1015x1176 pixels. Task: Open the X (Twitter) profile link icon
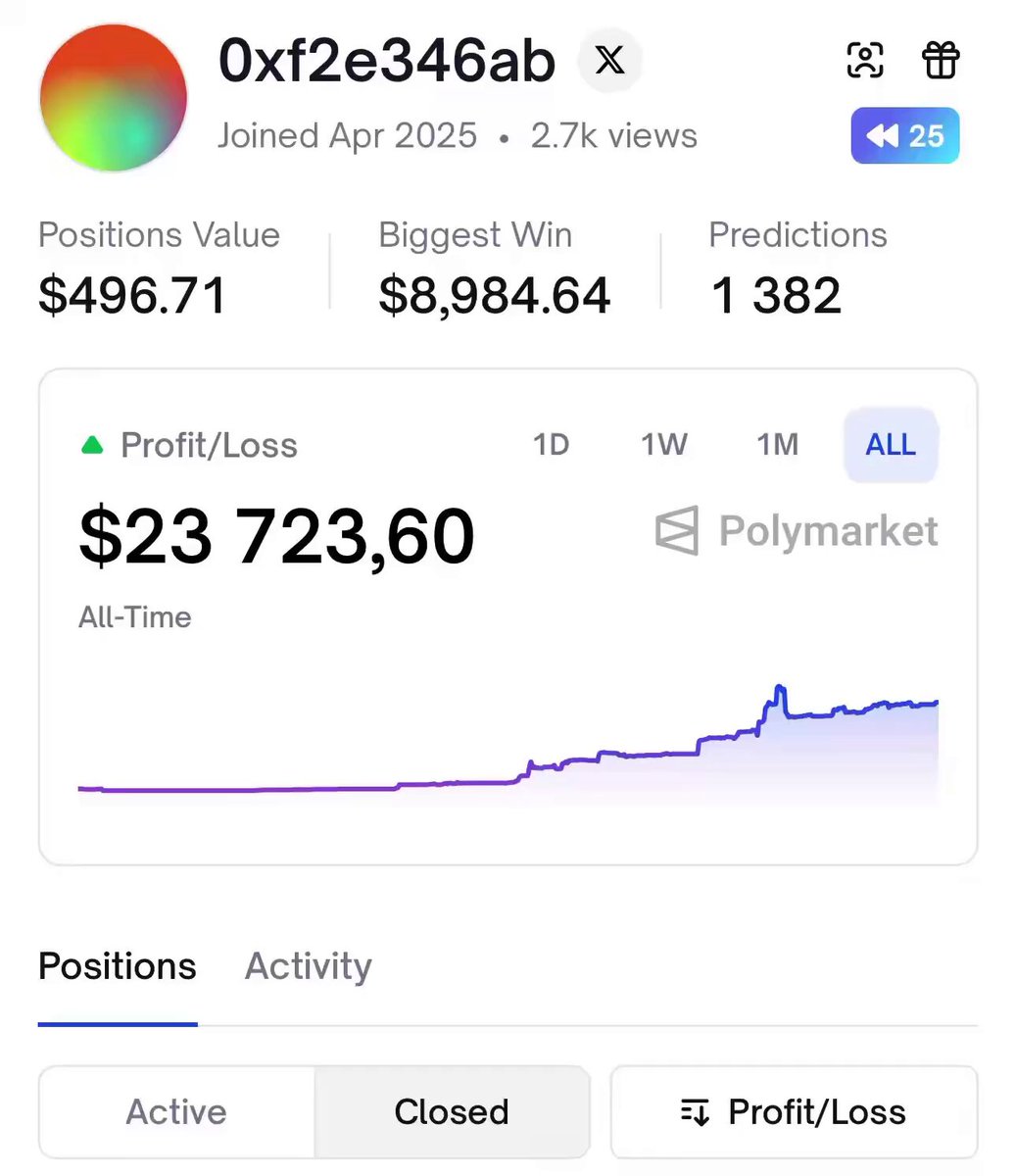point(609,62)
